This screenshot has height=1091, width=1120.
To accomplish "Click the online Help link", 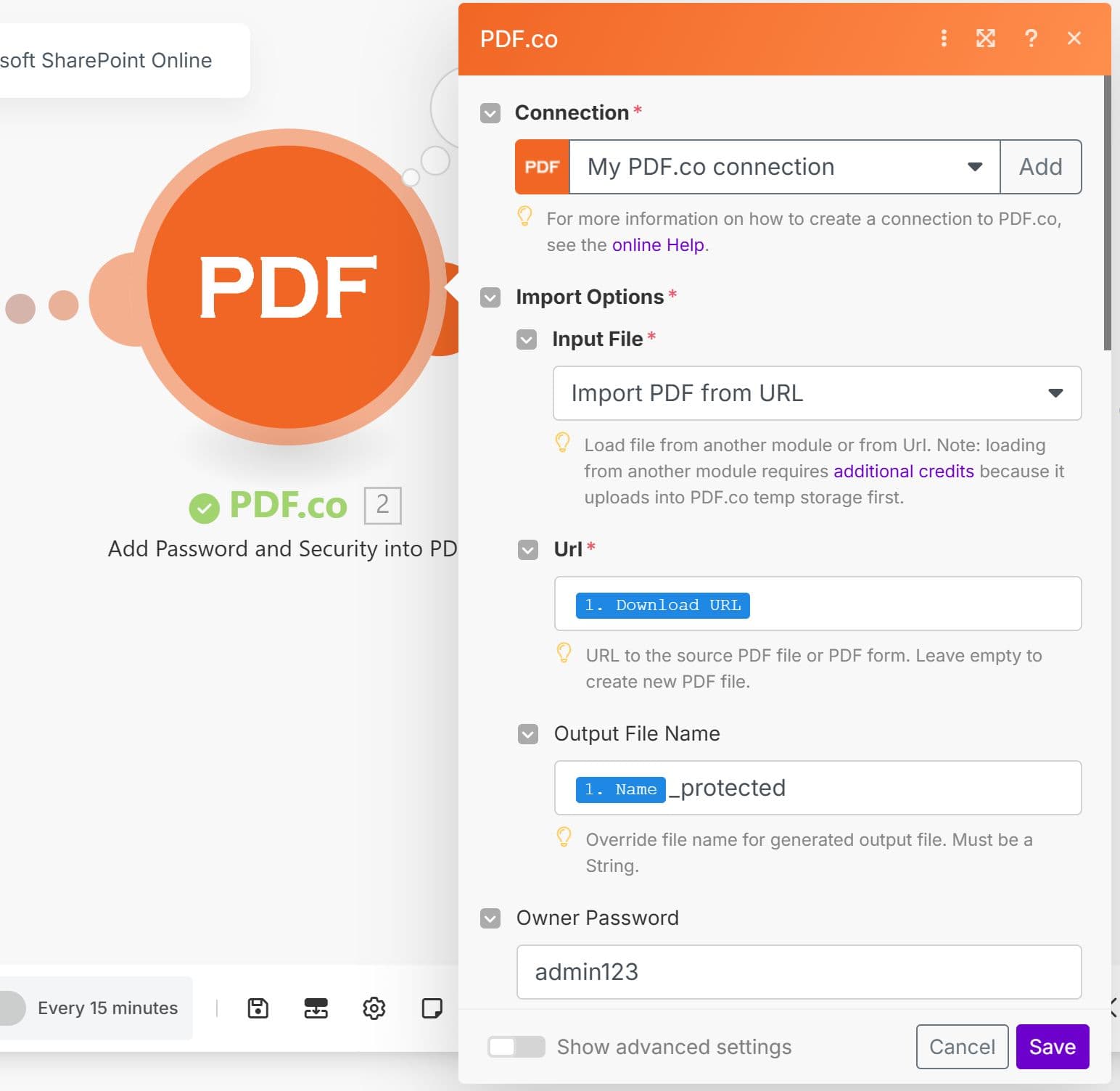I will coord(659,244).
